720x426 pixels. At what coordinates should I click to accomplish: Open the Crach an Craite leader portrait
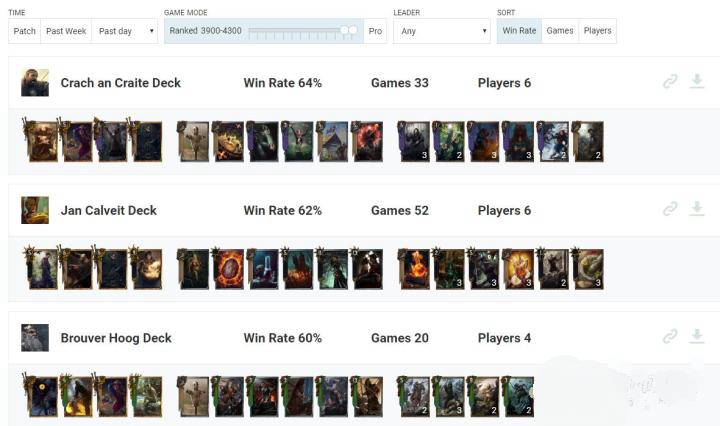[35, 83]
